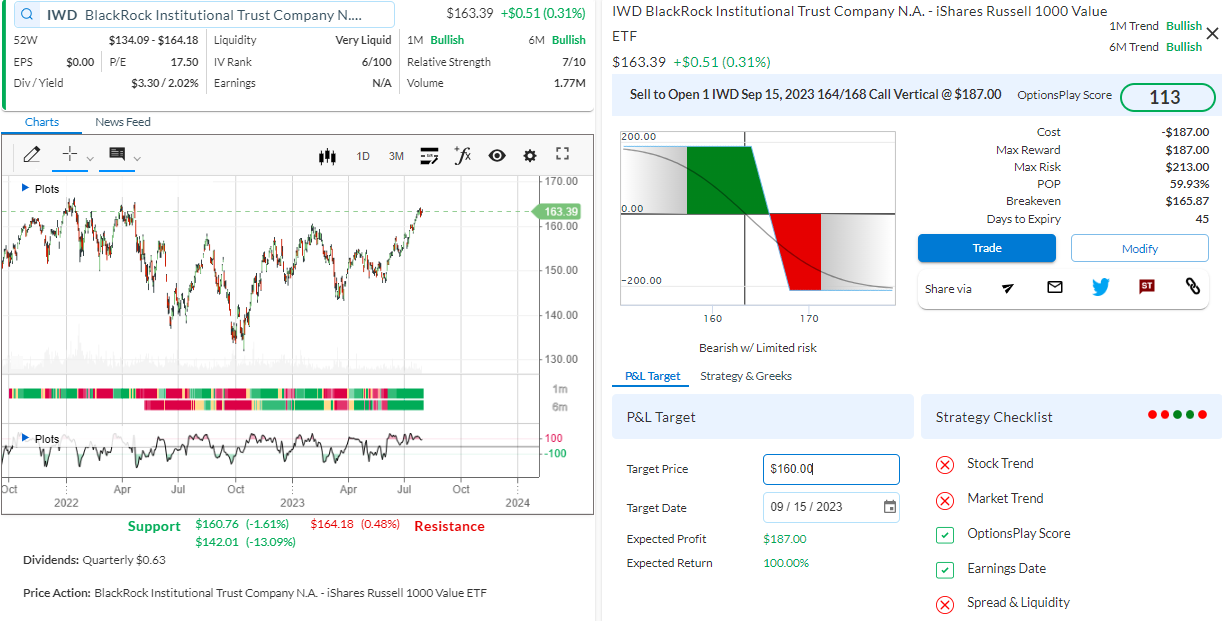Open the Target Date calendar picker
The width and height of the screenshot is (1222, 621).
tap(890, 507)
